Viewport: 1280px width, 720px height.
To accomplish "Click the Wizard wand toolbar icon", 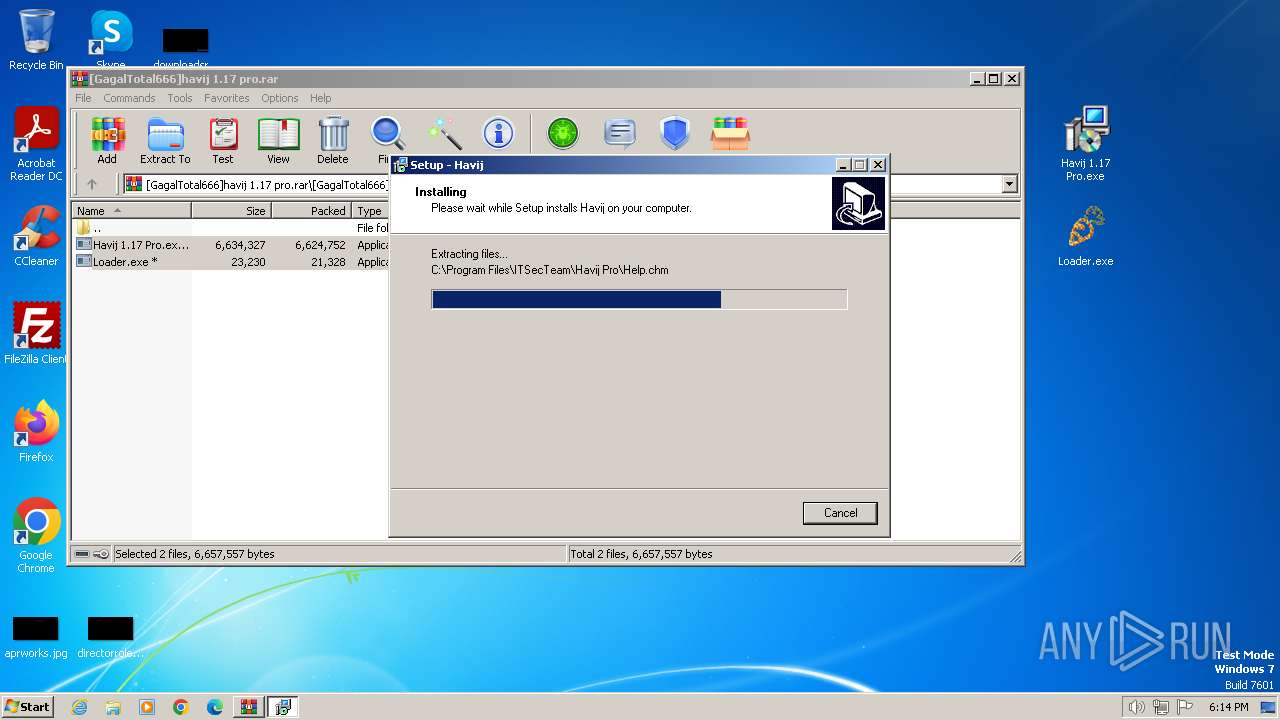I will coord(444,133).
